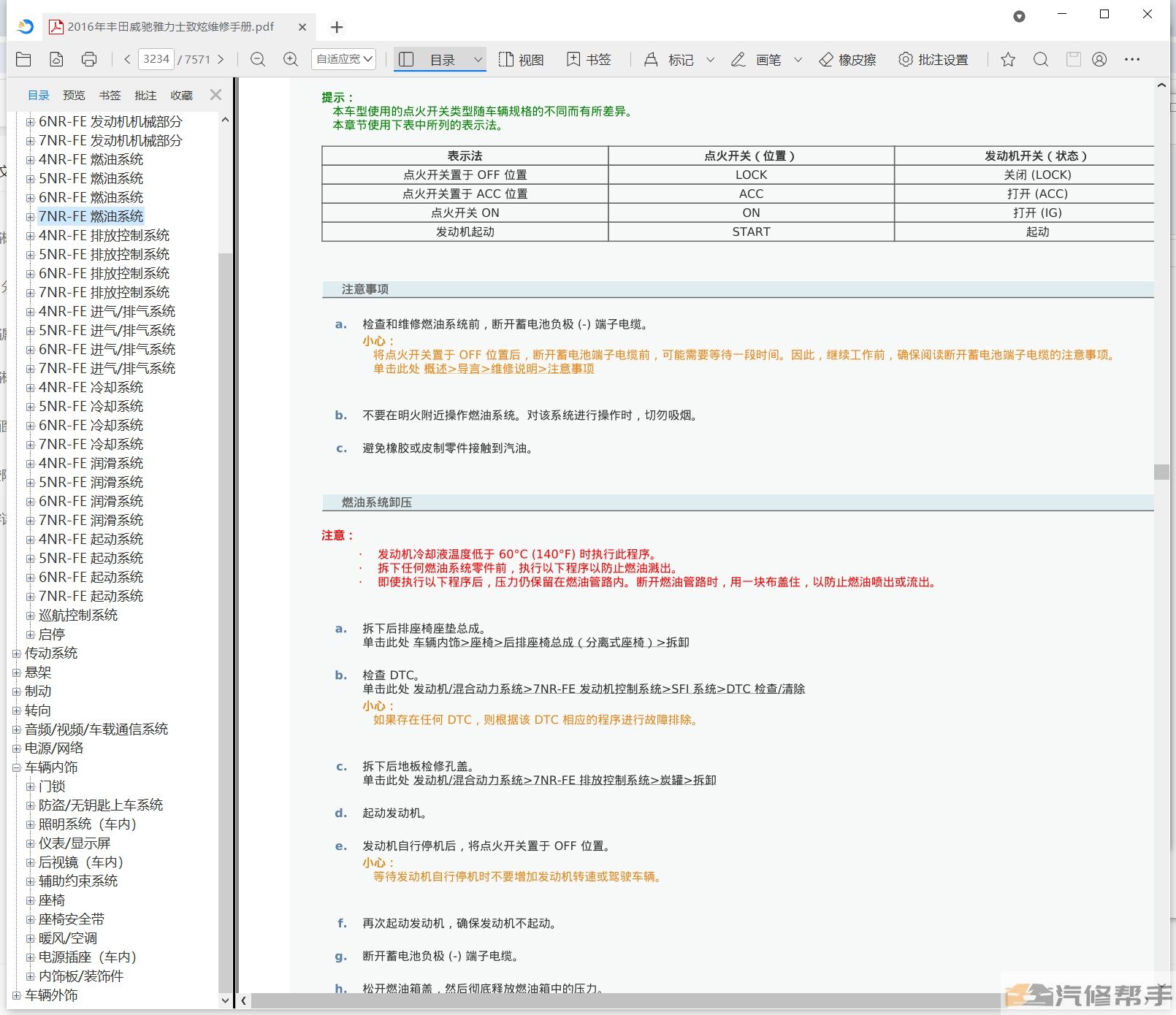Expand 车辆外饰 tree node
The width and height of the screenshot is (1176, 1015).
(x=16, y=995)
